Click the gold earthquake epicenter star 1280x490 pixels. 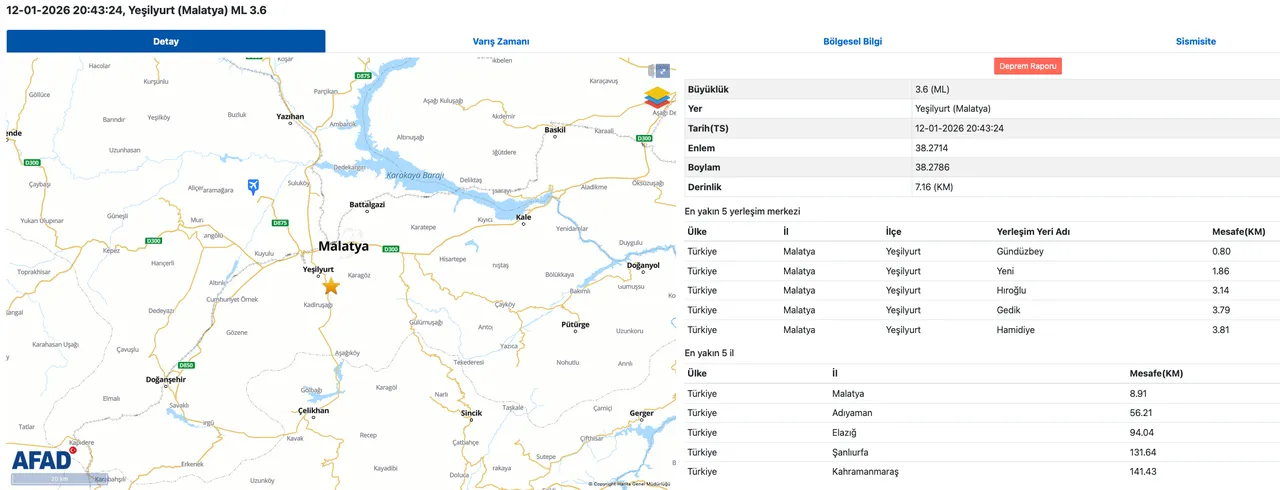(x=331, y=286)
